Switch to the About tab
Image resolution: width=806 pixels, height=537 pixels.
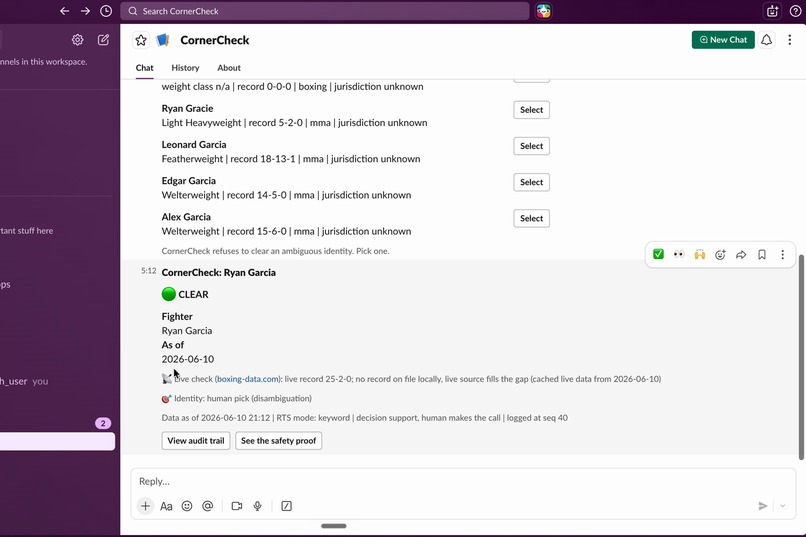coord(229,68)
